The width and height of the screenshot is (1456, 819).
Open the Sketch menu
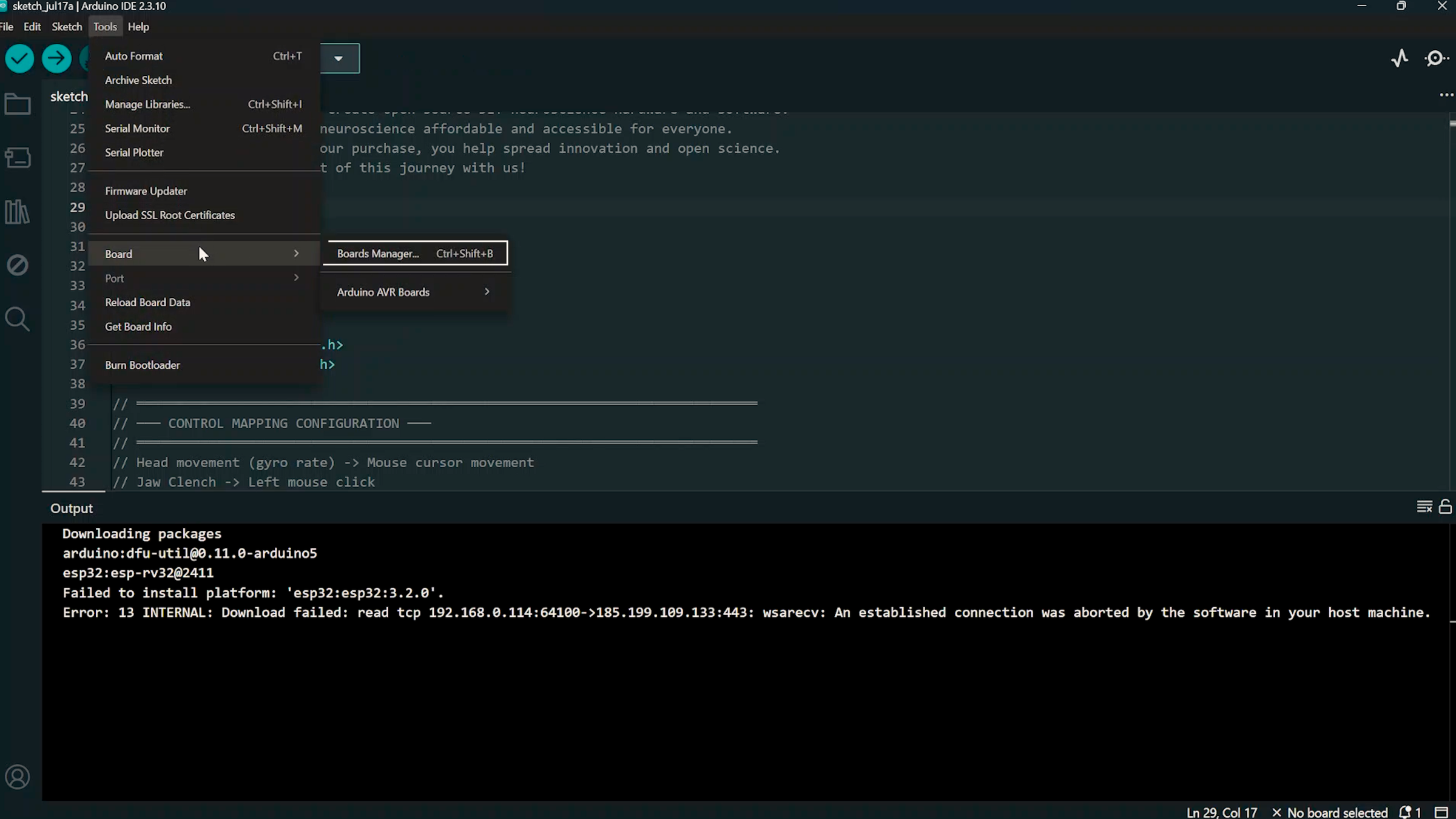tap(67, 27)
